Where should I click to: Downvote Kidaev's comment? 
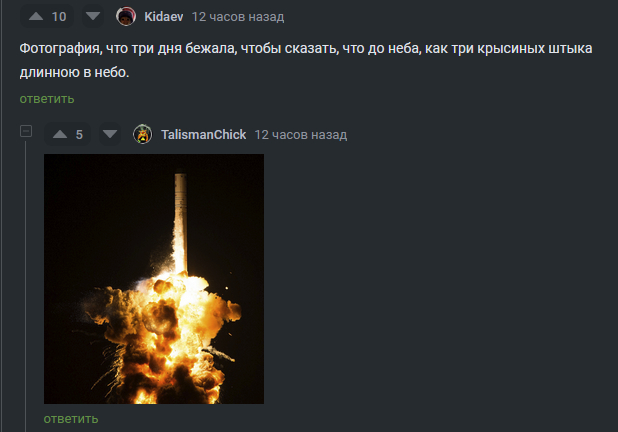point(93,16)
